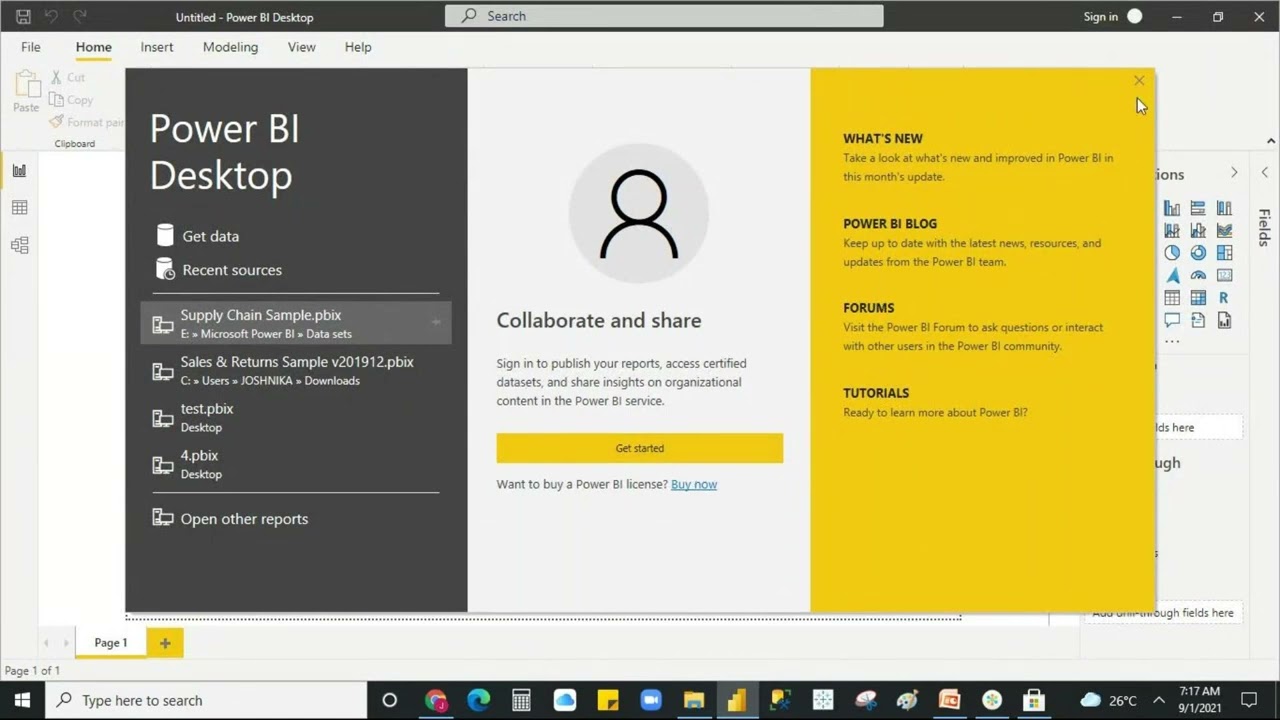Open the File menu
Screen dimensions: 1280x720
[x=31, y=47]
